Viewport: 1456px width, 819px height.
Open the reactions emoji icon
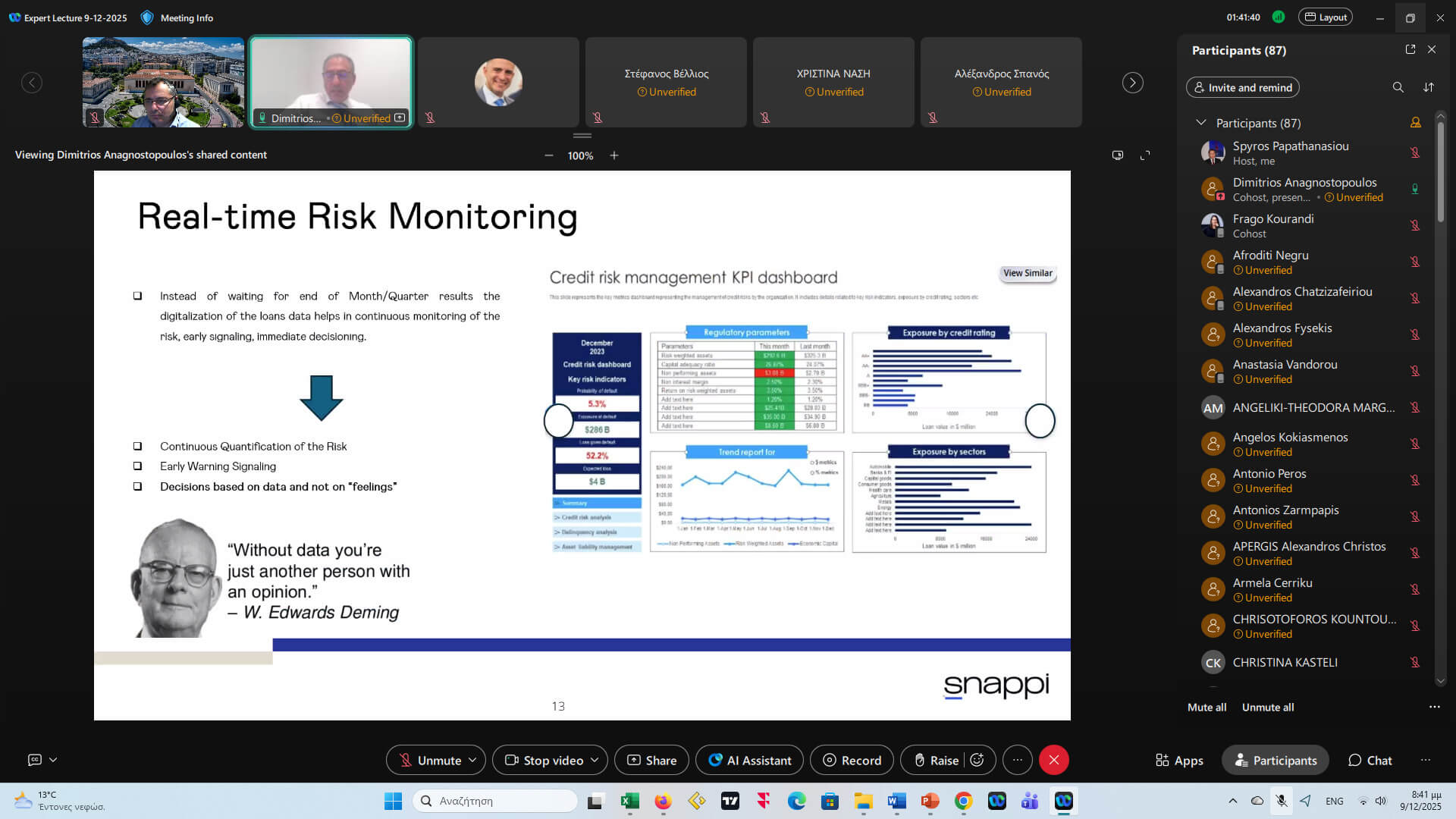tap(977, 760)
